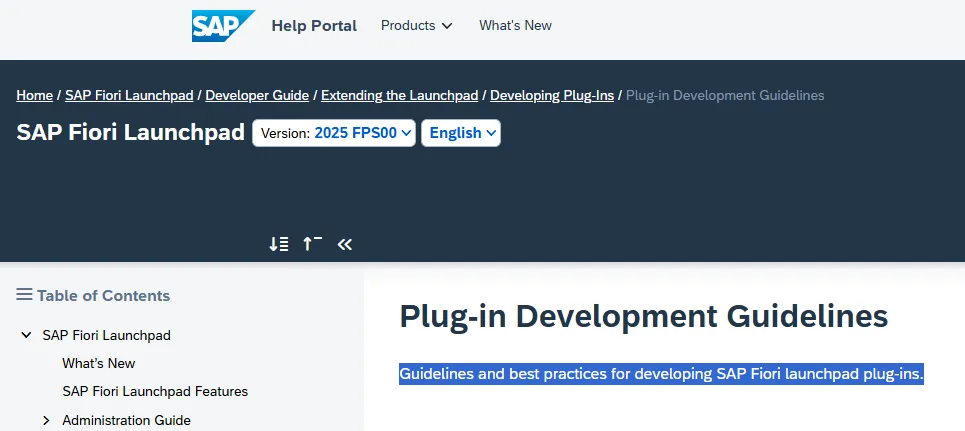The height and width of the screenshot is (431, 965).
Task: Open the SAP Fiori Launchpad breadcrumb link
Action: click(129, 95)
